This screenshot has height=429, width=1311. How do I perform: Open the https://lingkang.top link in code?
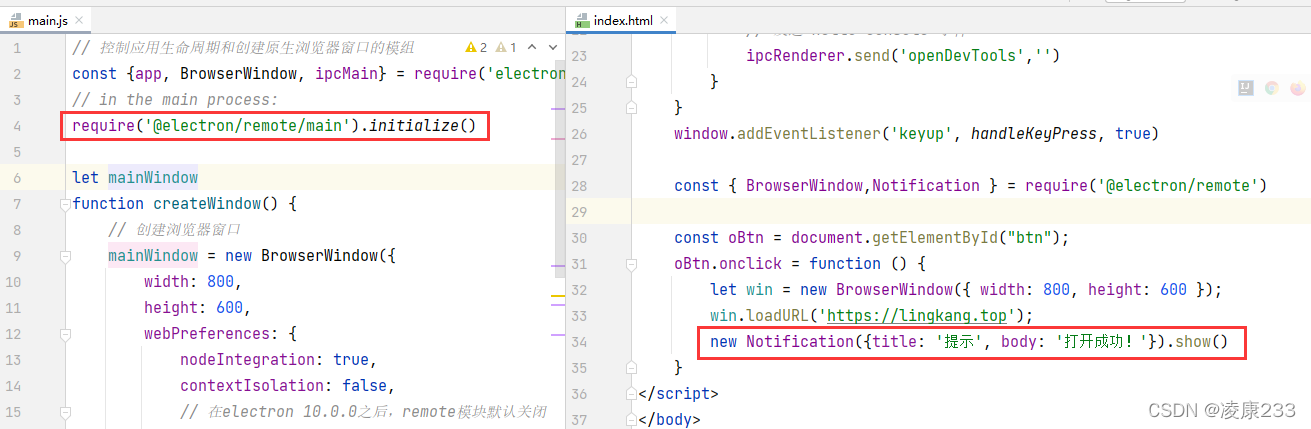point(915,316)
